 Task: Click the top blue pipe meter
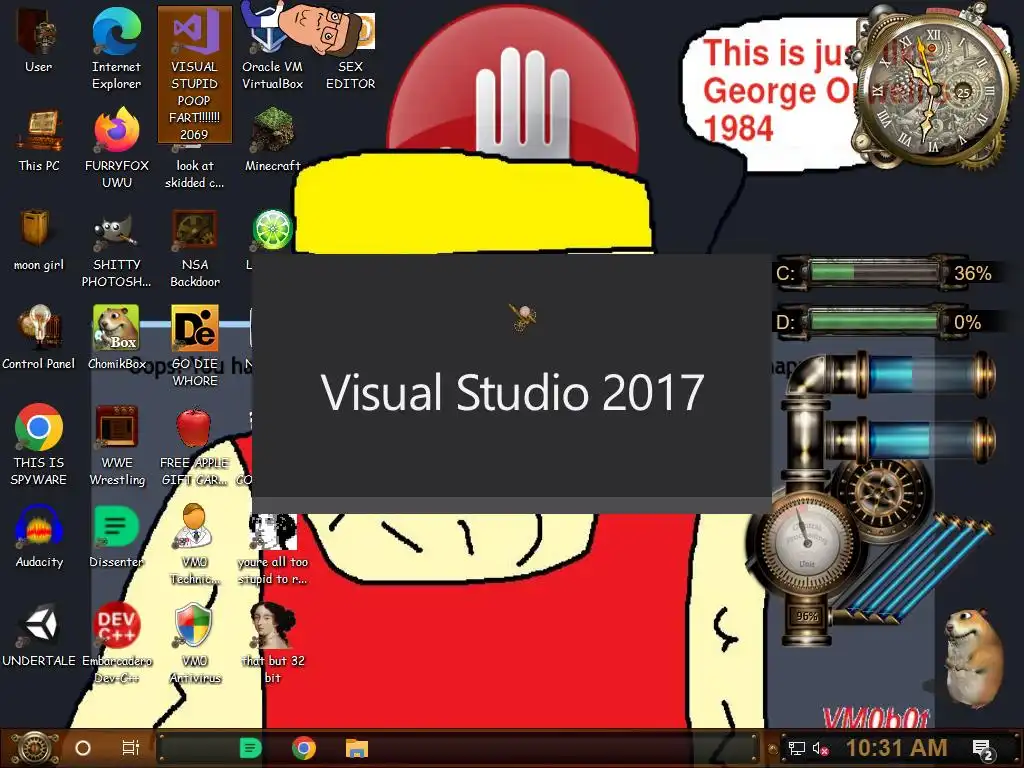[927, 375]
